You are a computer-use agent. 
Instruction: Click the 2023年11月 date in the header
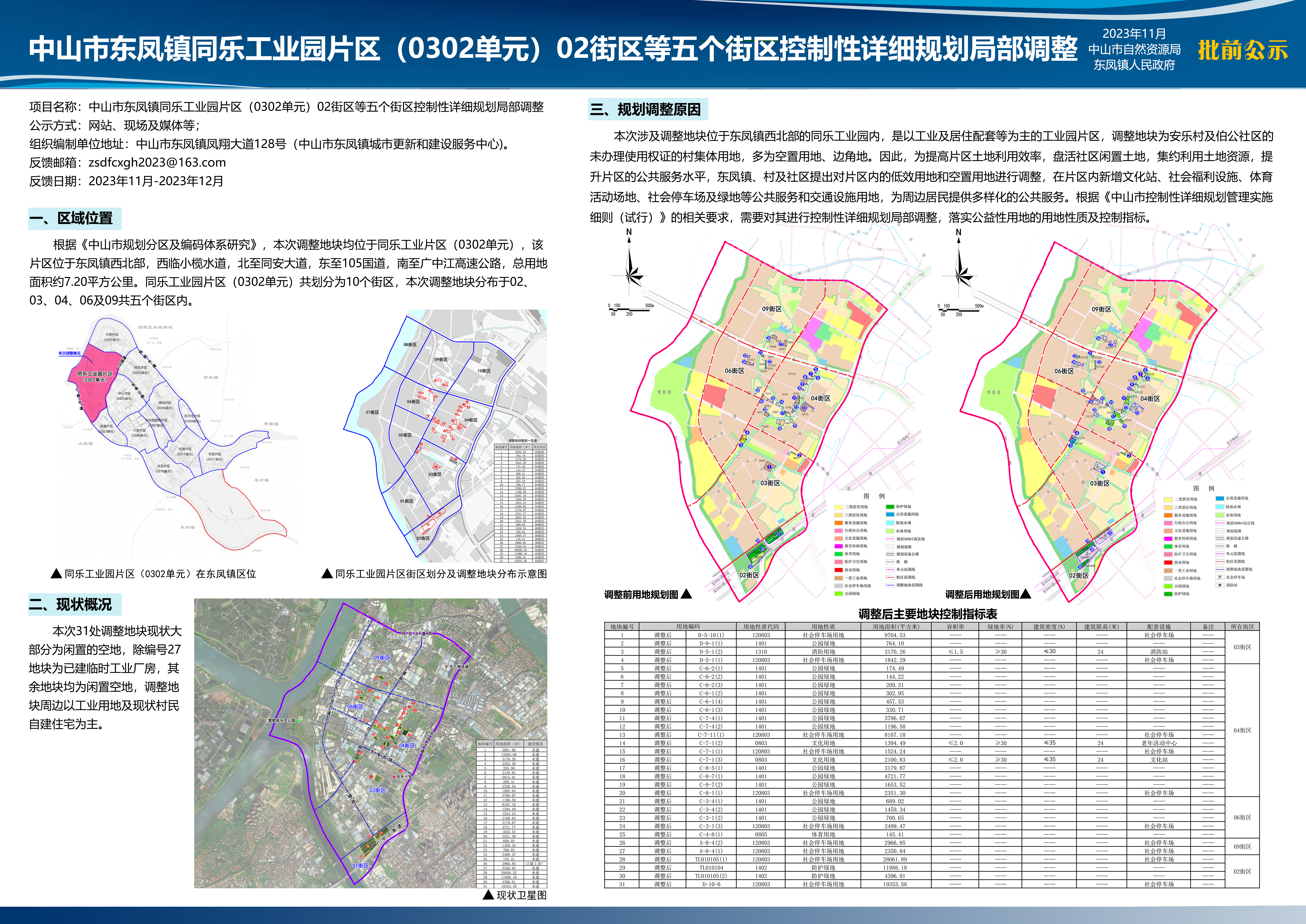click(x=1134, y=33)
